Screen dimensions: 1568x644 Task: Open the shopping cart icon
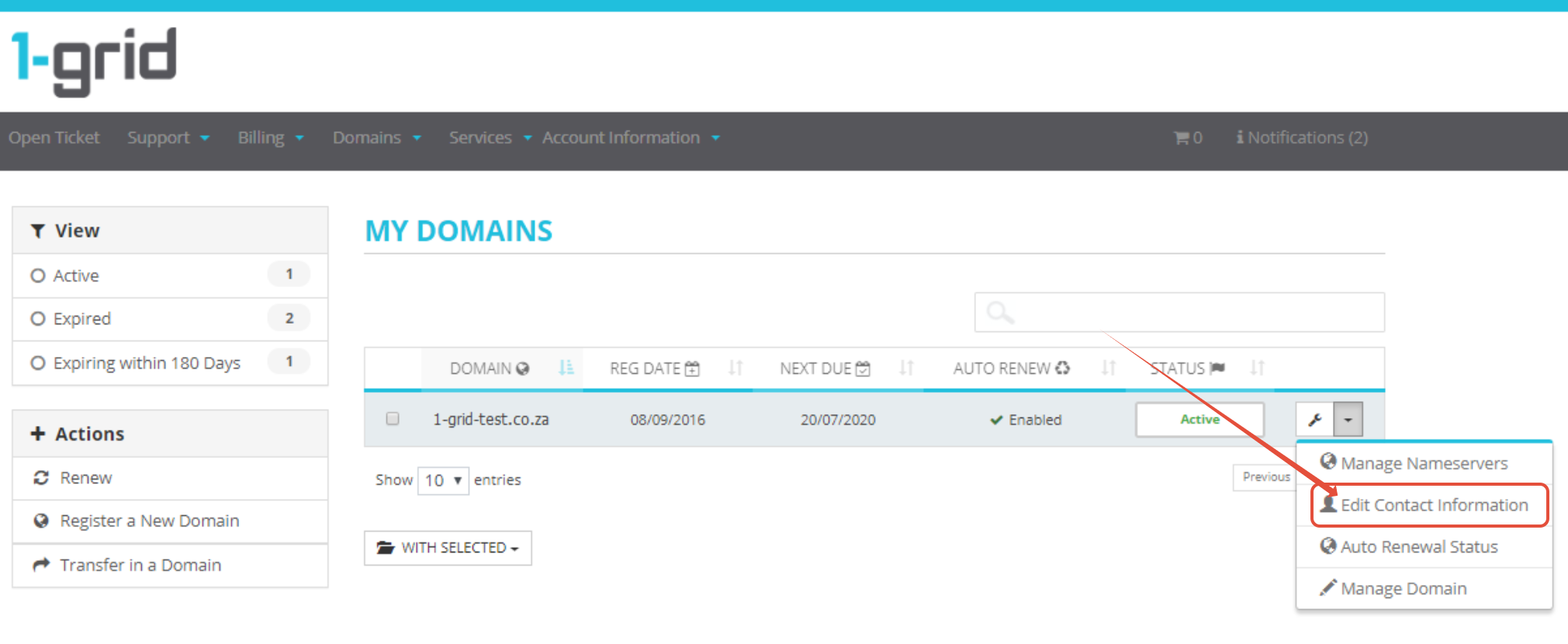[1181, 138]
